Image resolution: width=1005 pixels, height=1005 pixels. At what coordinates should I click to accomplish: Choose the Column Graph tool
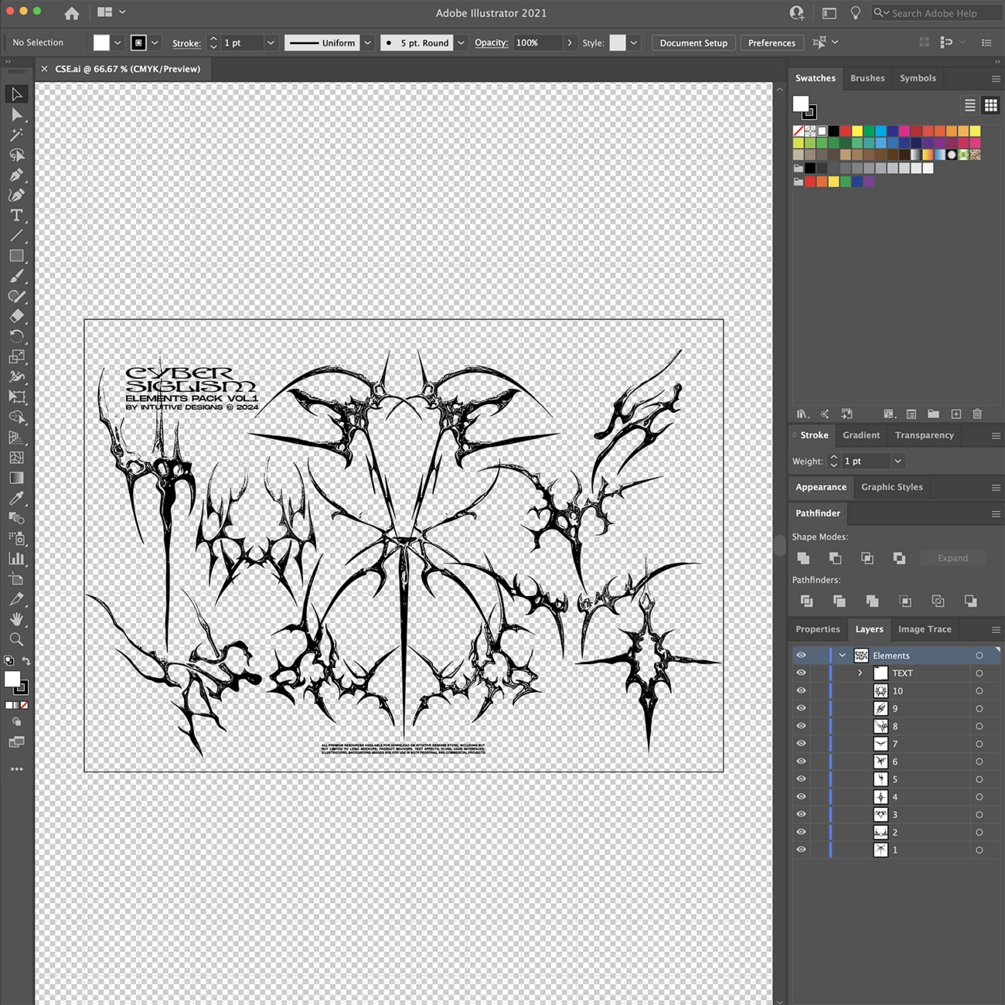[17, 558]
